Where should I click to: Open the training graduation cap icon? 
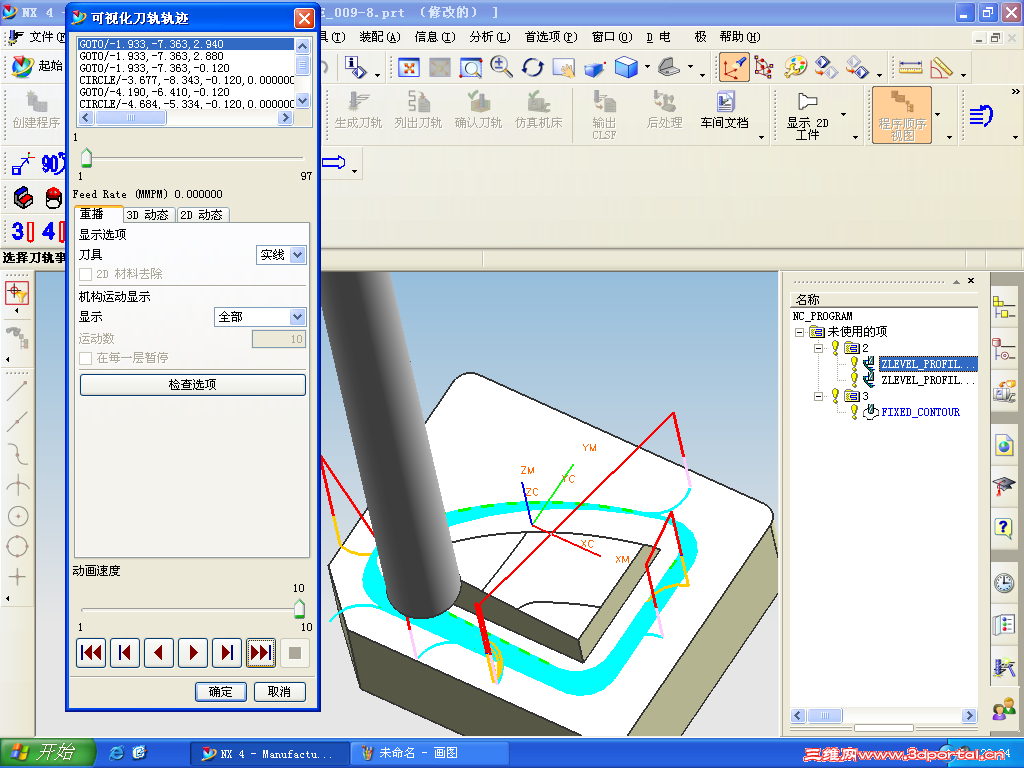[x=1004, y=486]
